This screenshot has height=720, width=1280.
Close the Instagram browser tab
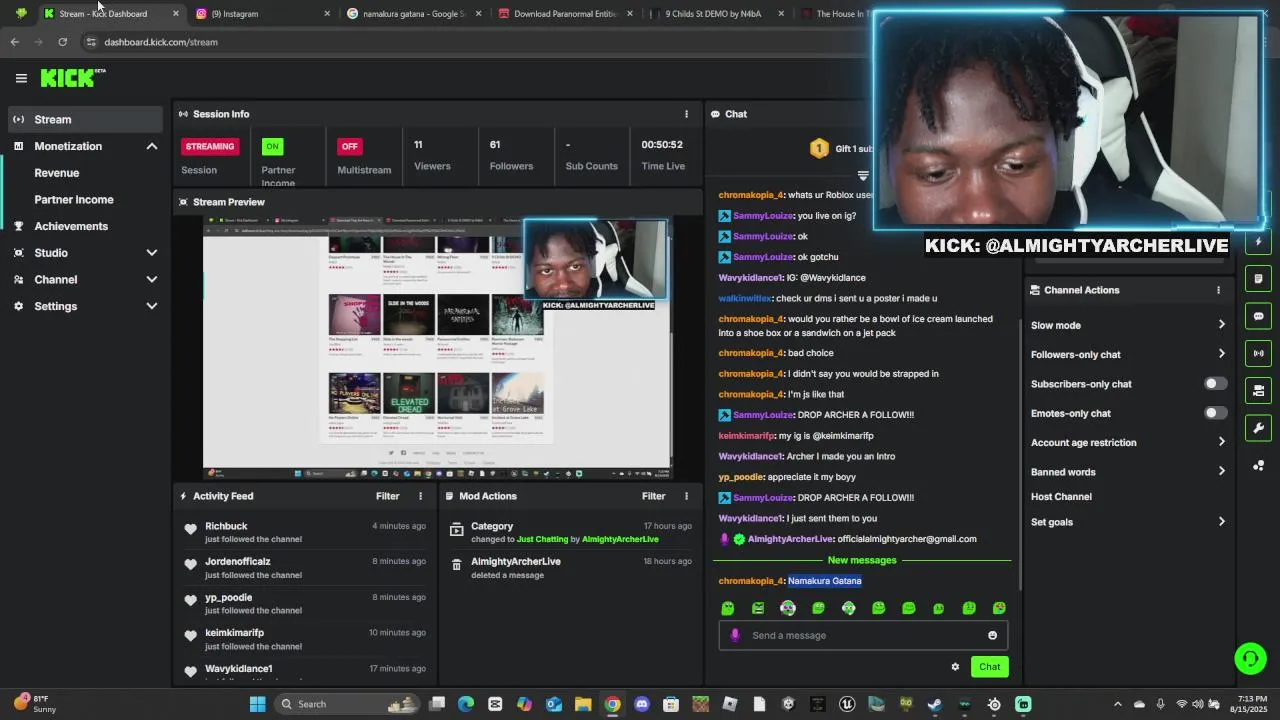(327, 14)
